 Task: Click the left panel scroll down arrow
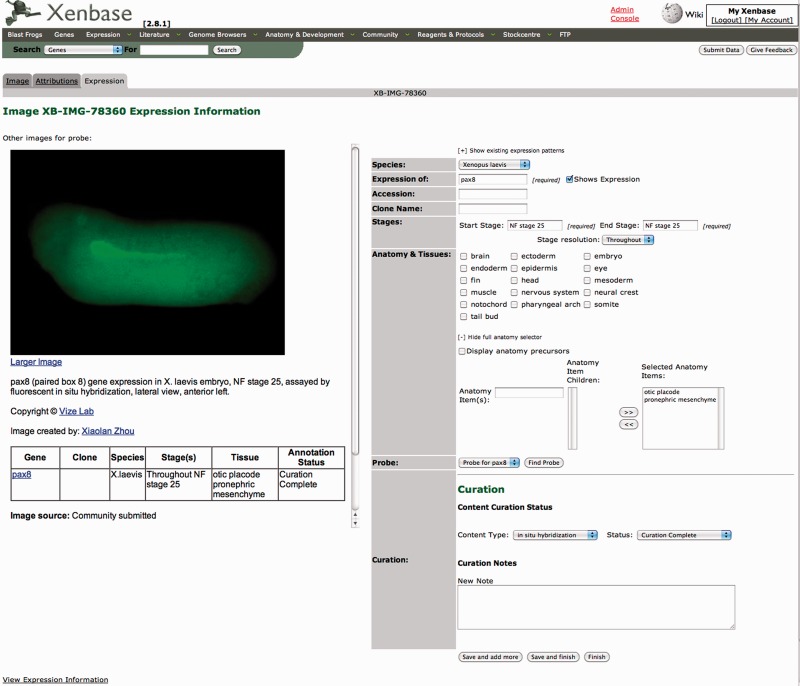(354, 523)
